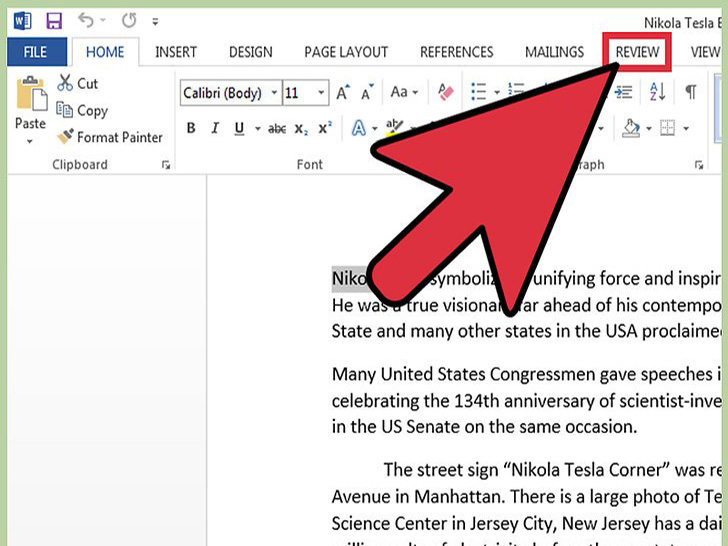Viewport: 728px width, 546px height.
Task: Click the Paste clipboard icon
Action: [x=30, y=94]
